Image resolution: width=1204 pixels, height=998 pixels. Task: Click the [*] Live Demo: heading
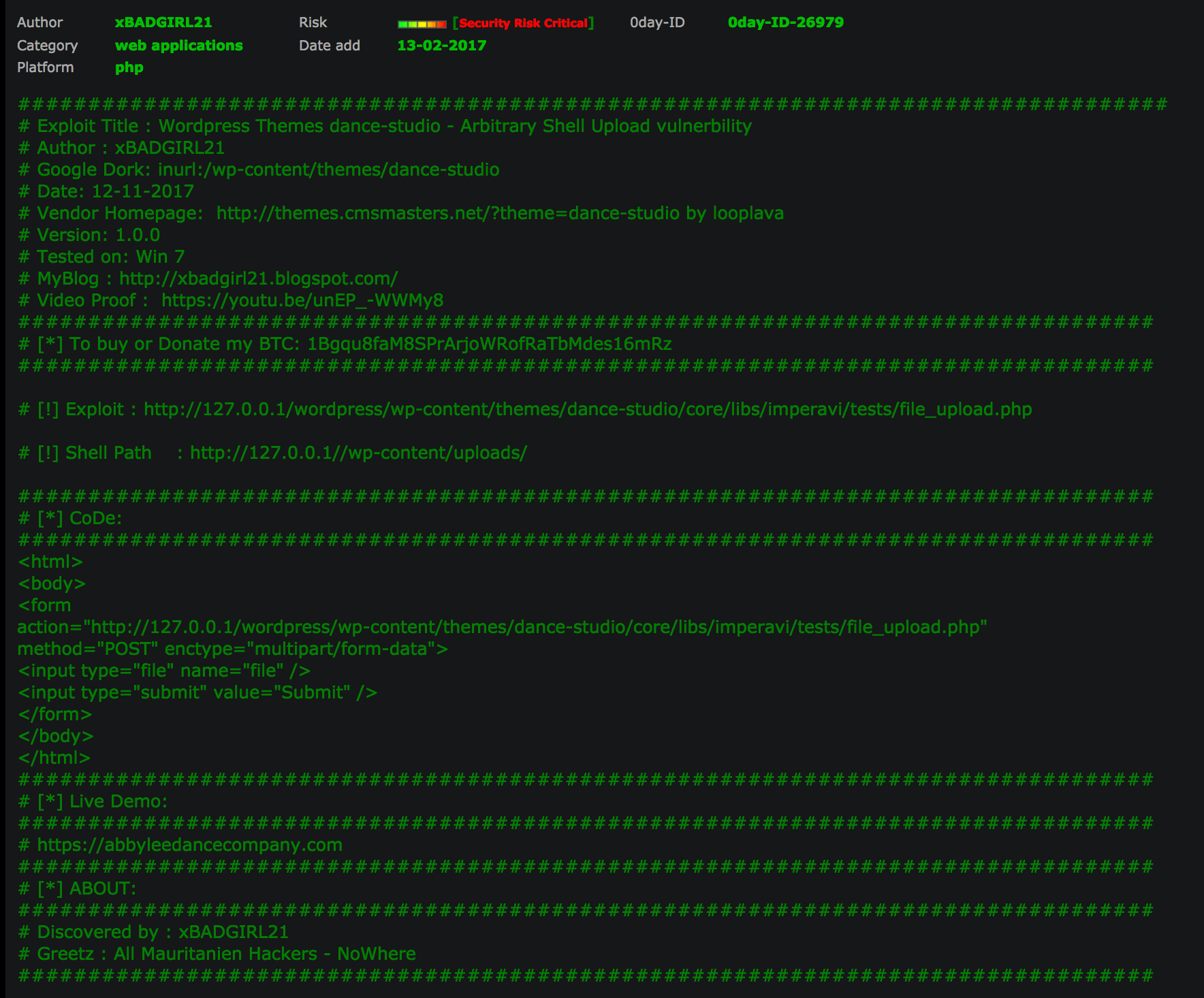click(x=93, y=801)
